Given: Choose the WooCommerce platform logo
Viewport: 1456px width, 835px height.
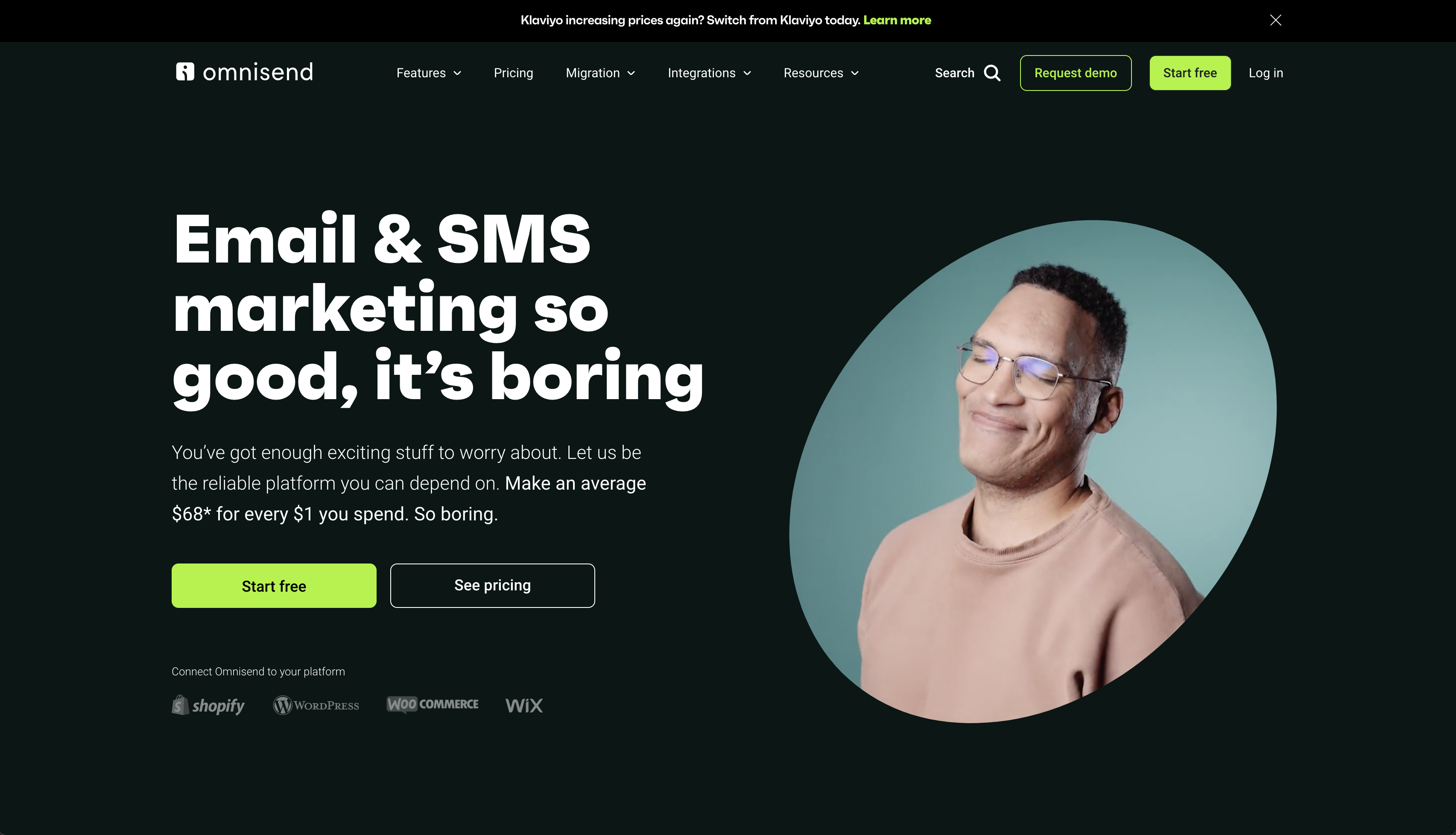Looking at the screenshot, I should point(433,704).
